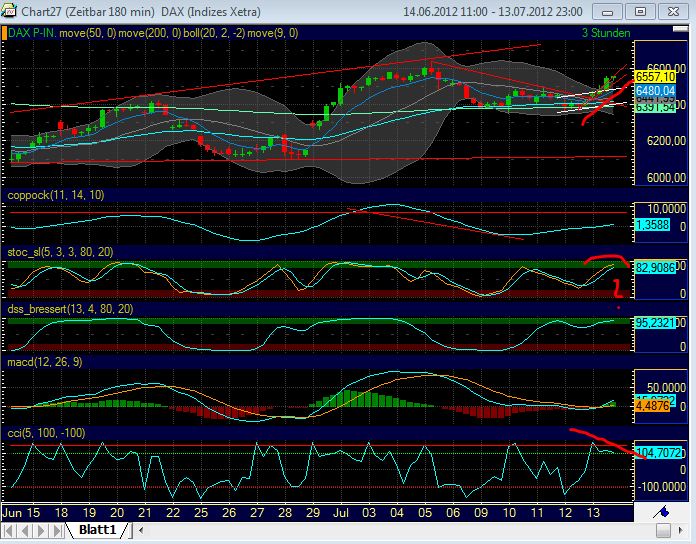Image resolution: width=696 pixels, height=544 pixels.
Task: Click the blue 6480,04 price tag
Action: [x=655, y=91]
